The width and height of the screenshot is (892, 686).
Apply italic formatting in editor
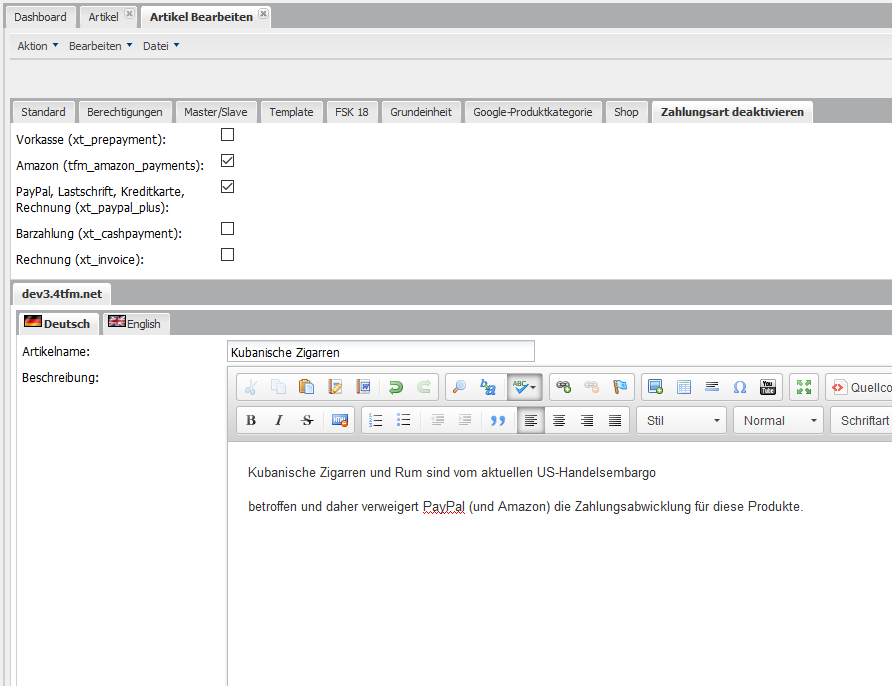click(279, 421)
